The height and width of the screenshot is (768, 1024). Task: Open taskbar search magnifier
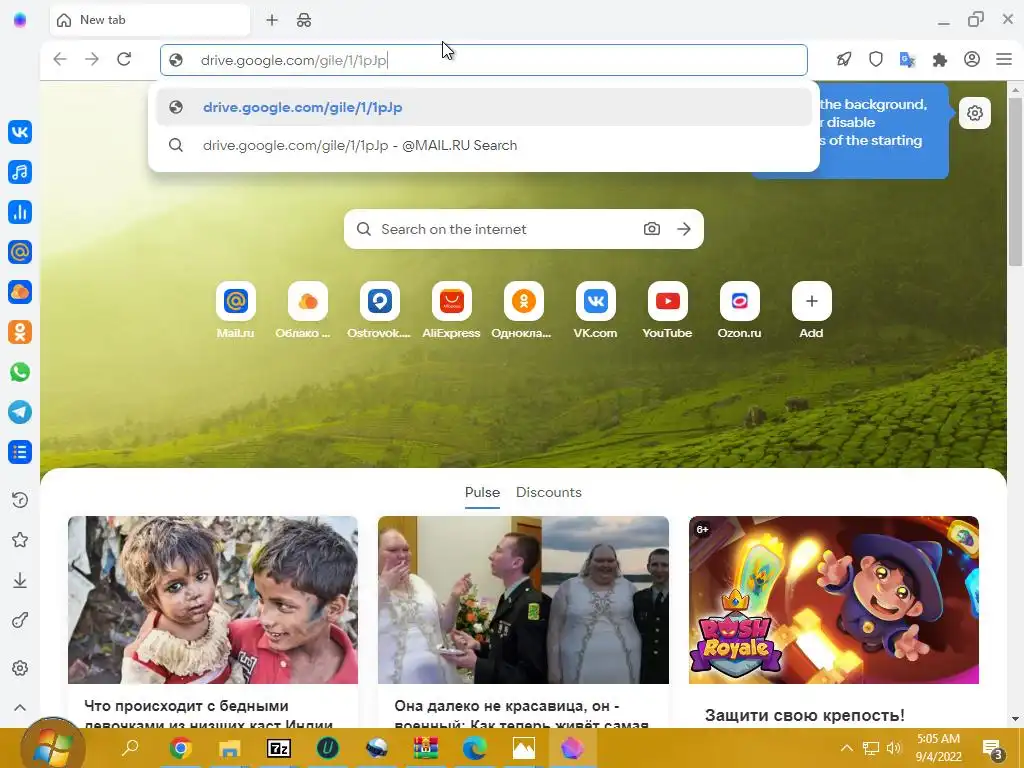131,748
